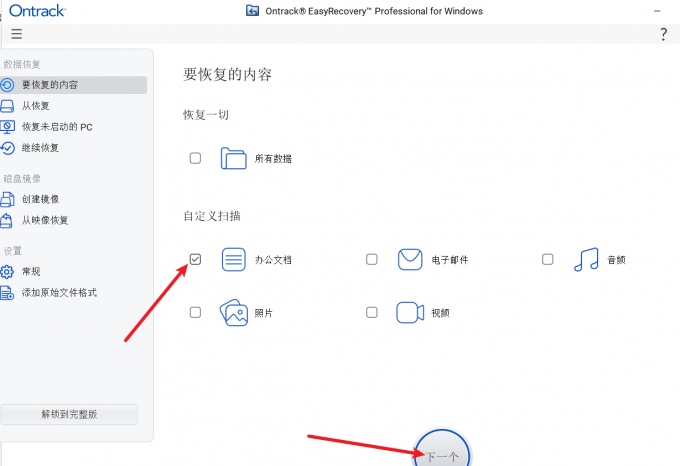Click the 继续恢复 icon
Viewport: 680px width, 466px height.
click(x=7, y=148)
